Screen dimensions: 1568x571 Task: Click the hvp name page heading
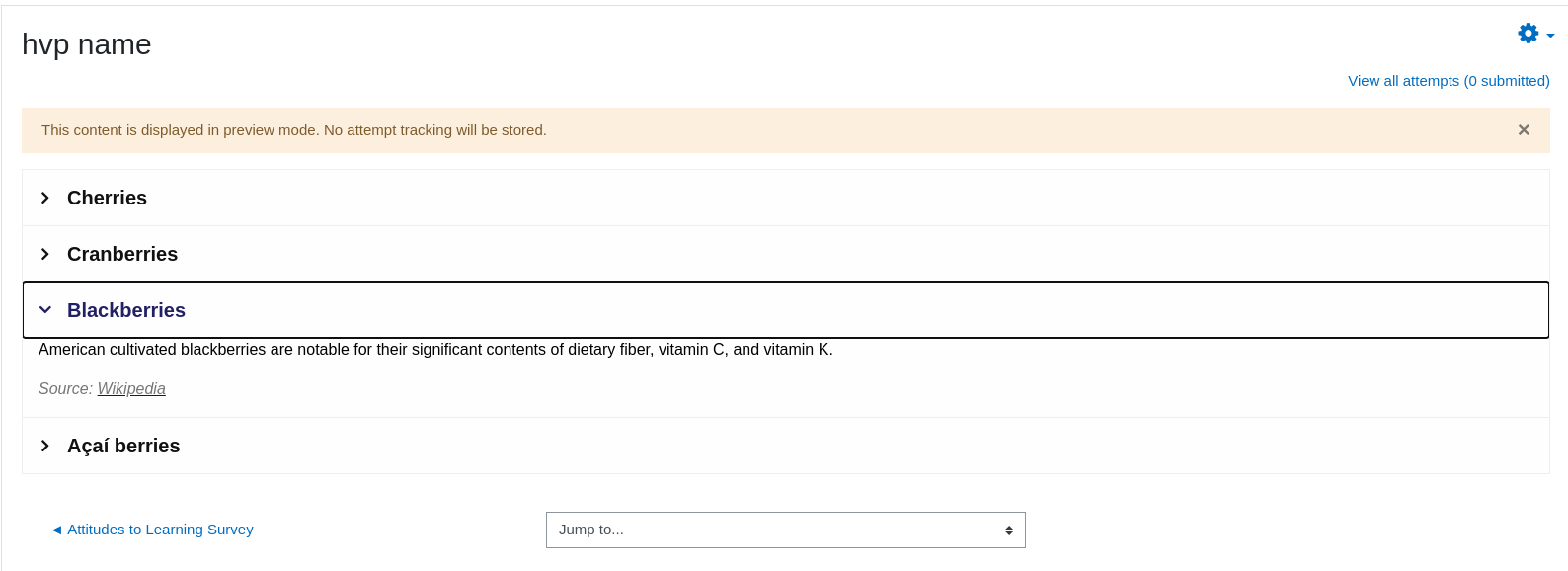pyautogui.click(x=87, y=44)
